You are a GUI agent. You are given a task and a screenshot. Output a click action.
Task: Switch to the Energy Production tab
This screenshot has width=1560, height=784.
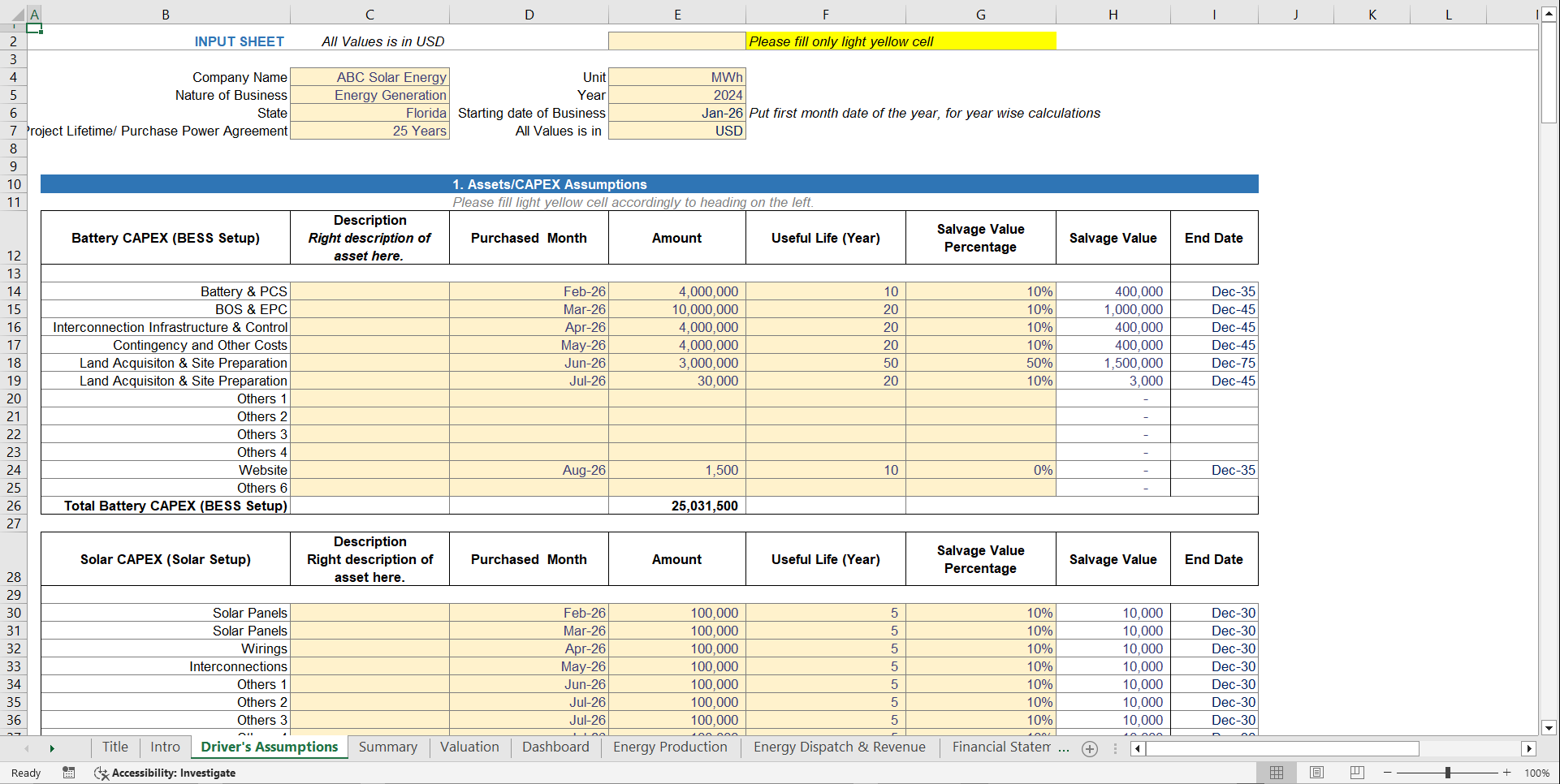(670, 747)
